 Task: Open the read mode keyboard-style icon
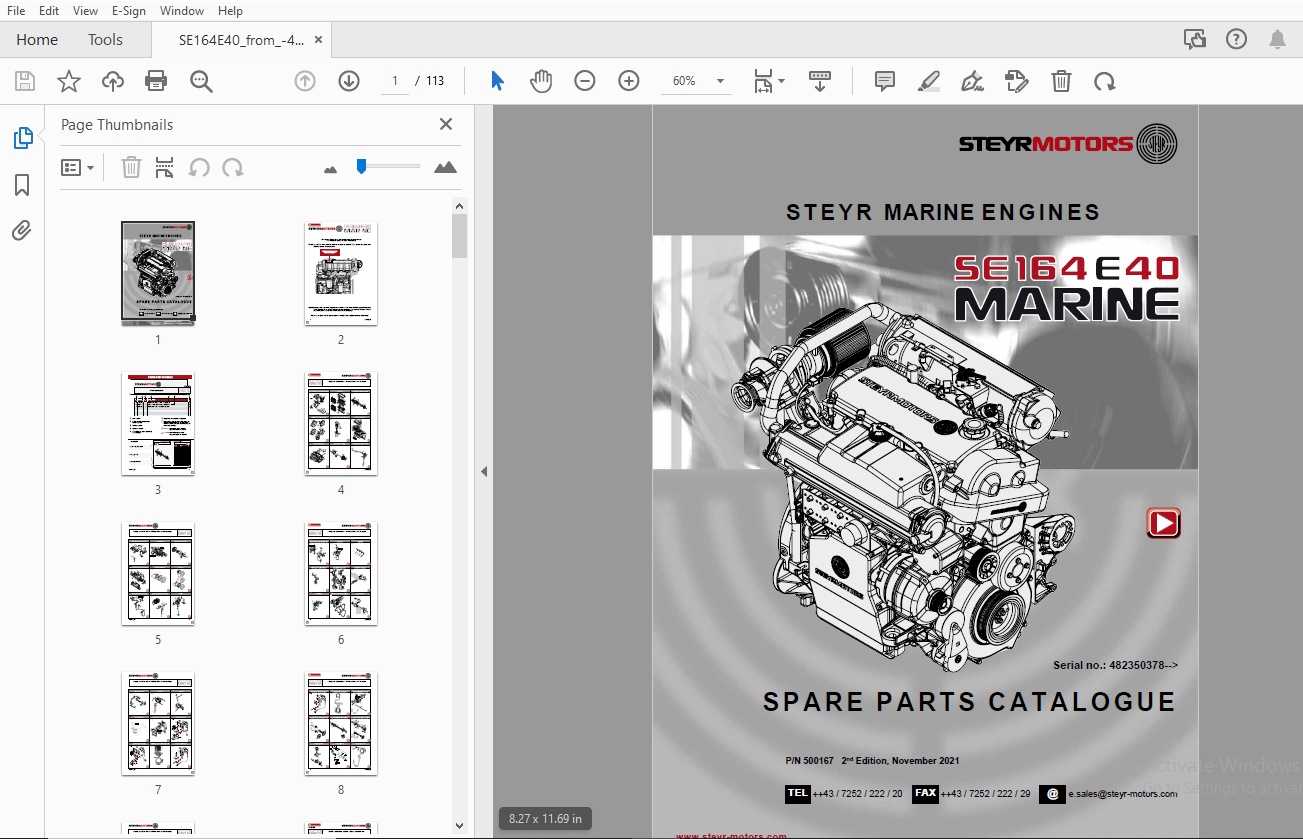820,81
